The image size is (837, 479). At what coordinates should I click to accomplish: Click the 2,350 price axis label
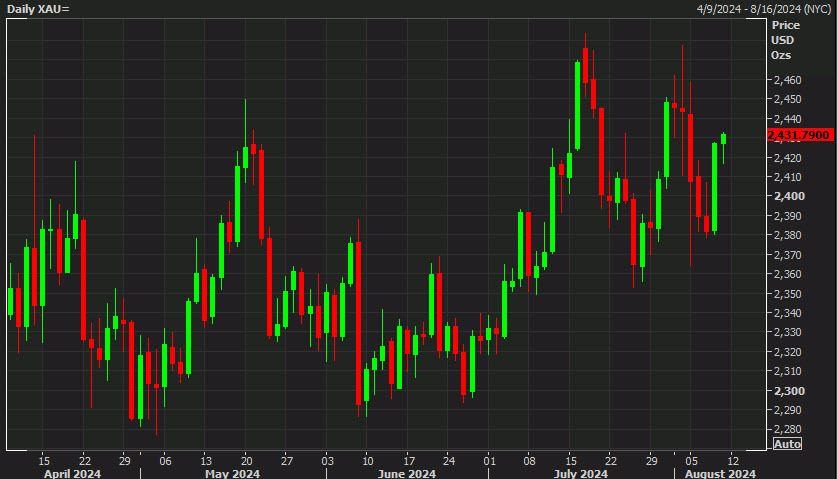coord(787,294)
